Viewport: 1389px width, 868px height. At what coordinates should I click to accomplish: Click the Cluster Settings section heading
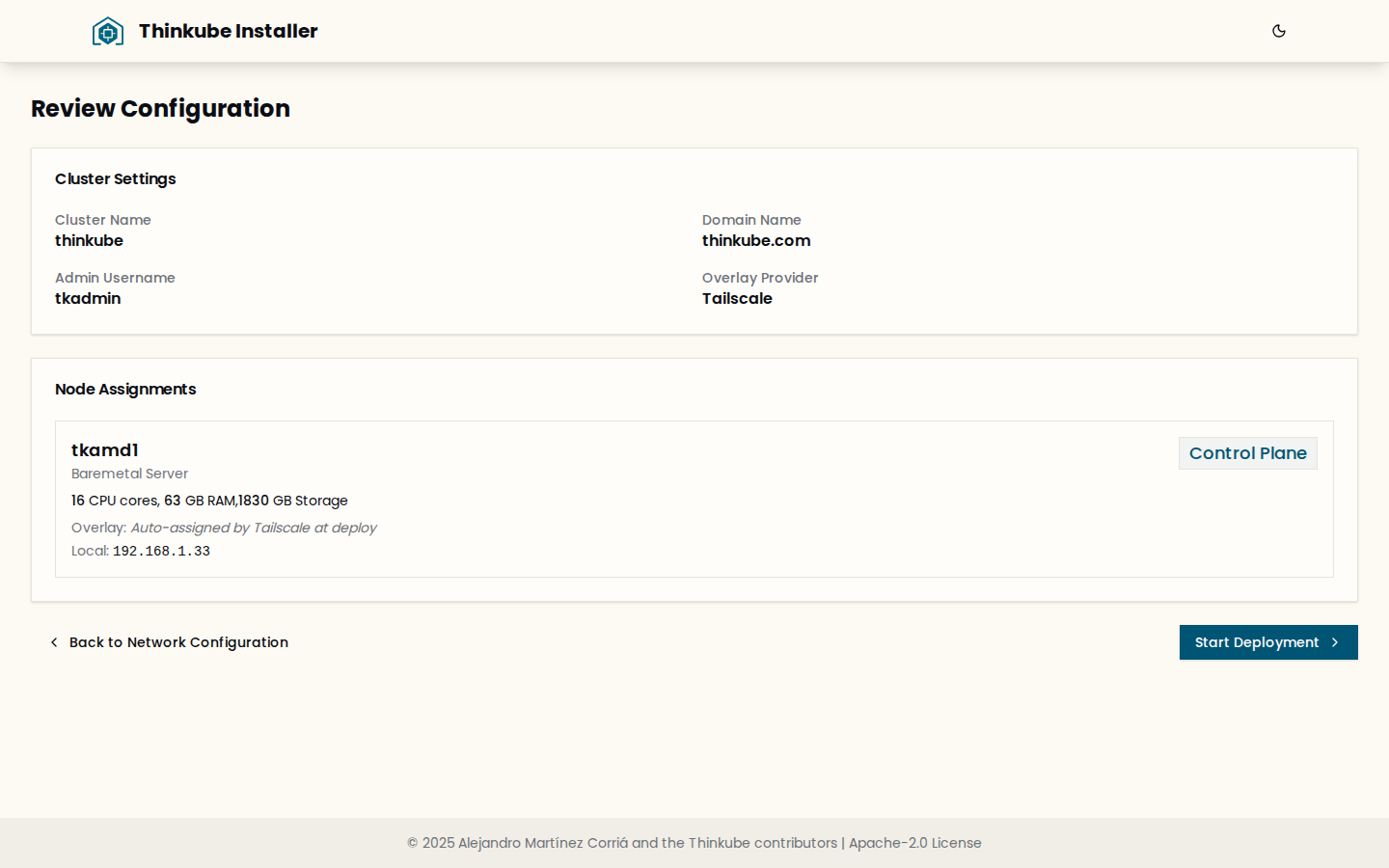pyautogui.click(x=116, y=179)
